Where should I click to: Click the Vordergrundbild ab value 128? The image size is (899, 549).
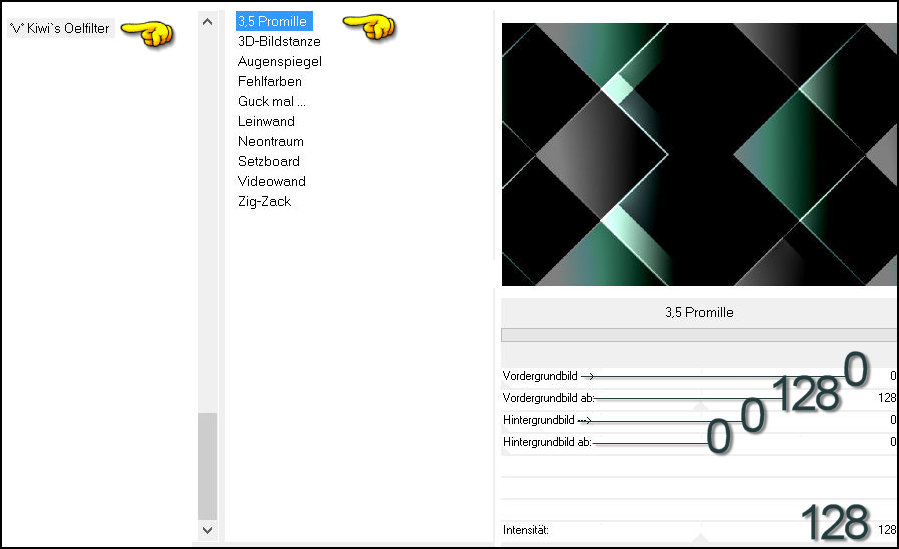coord(887,398)
